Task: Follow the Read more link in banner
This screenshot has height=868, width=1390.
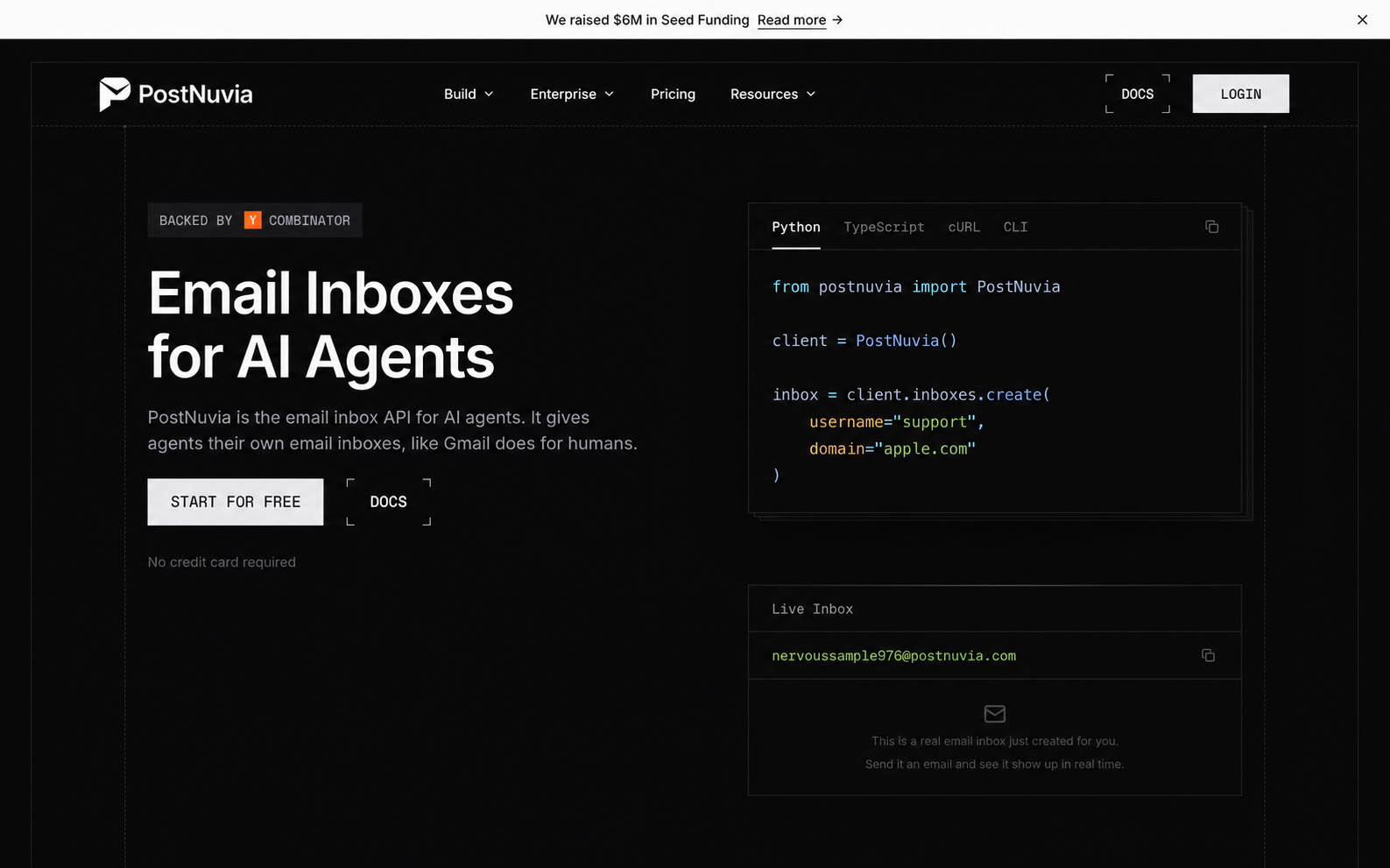Action: [791, 19]
